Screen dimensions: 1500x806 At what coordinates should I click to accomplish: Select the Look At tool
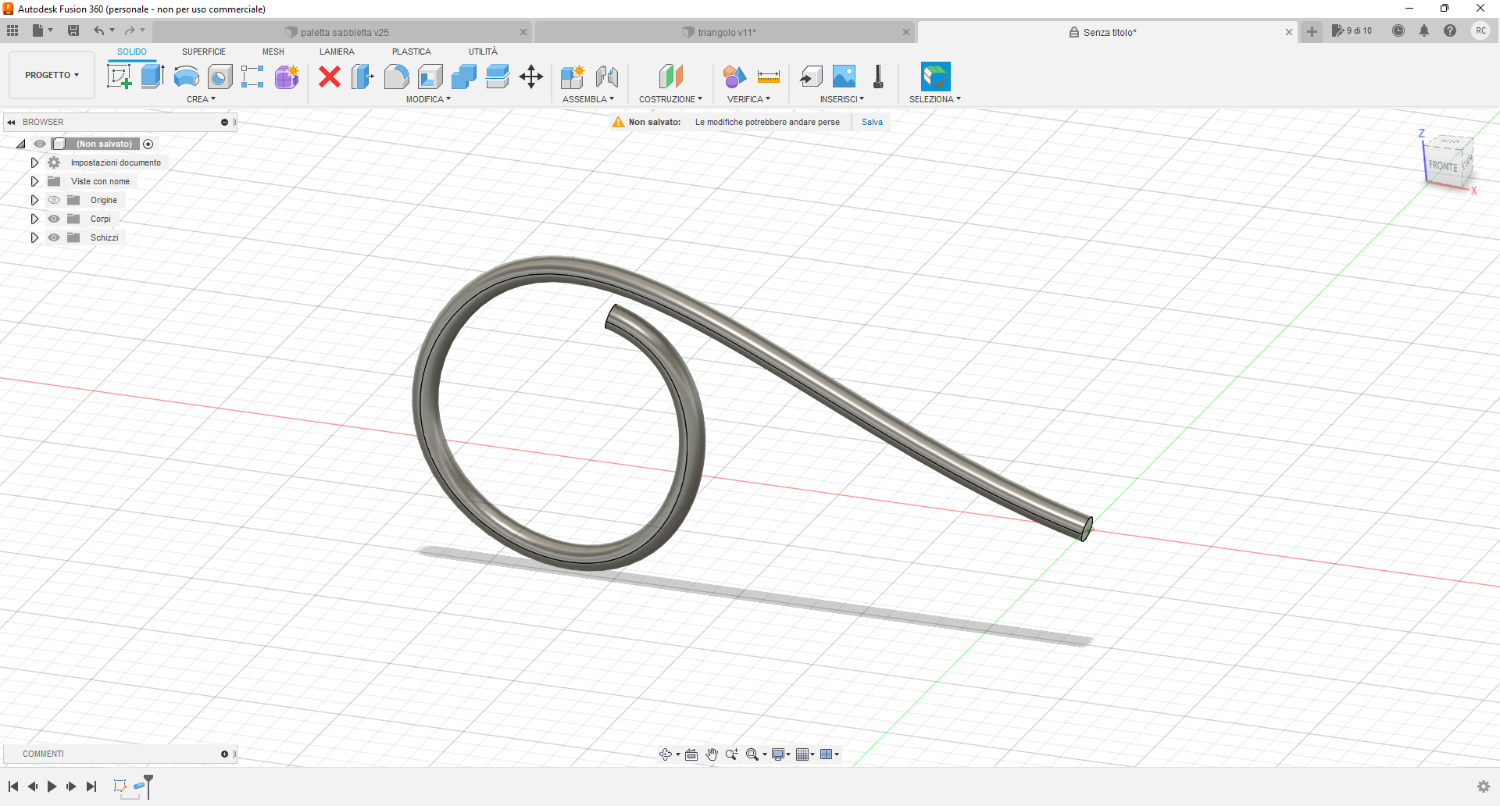tap(691, 755)
